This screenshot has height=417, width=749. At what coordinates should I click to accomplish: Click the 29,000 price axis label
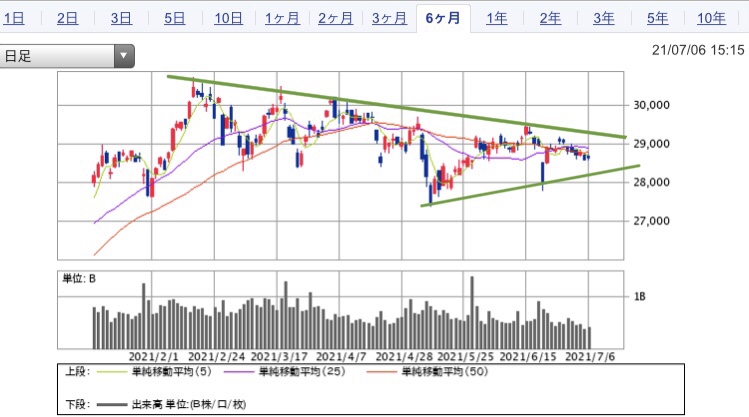click(x=652, y=144)
